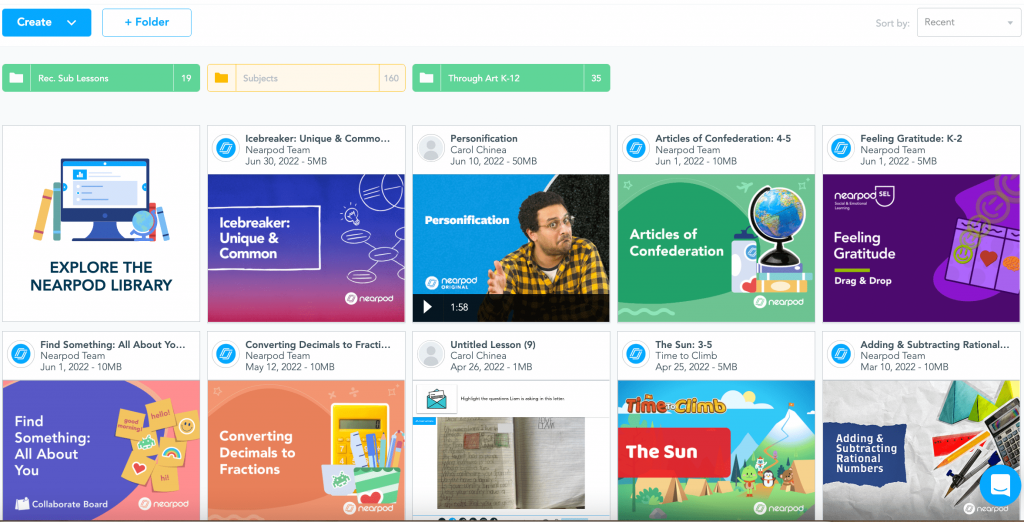Click Nearpod logo on Feeling Gratitude: K-2 card

(x=841, y=148)
